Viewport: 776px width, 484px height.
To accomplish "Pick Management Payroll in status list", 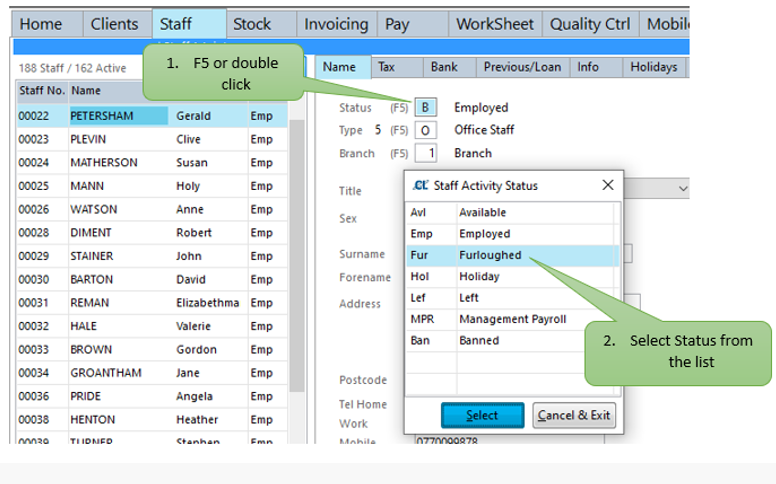I will (511, 319).
